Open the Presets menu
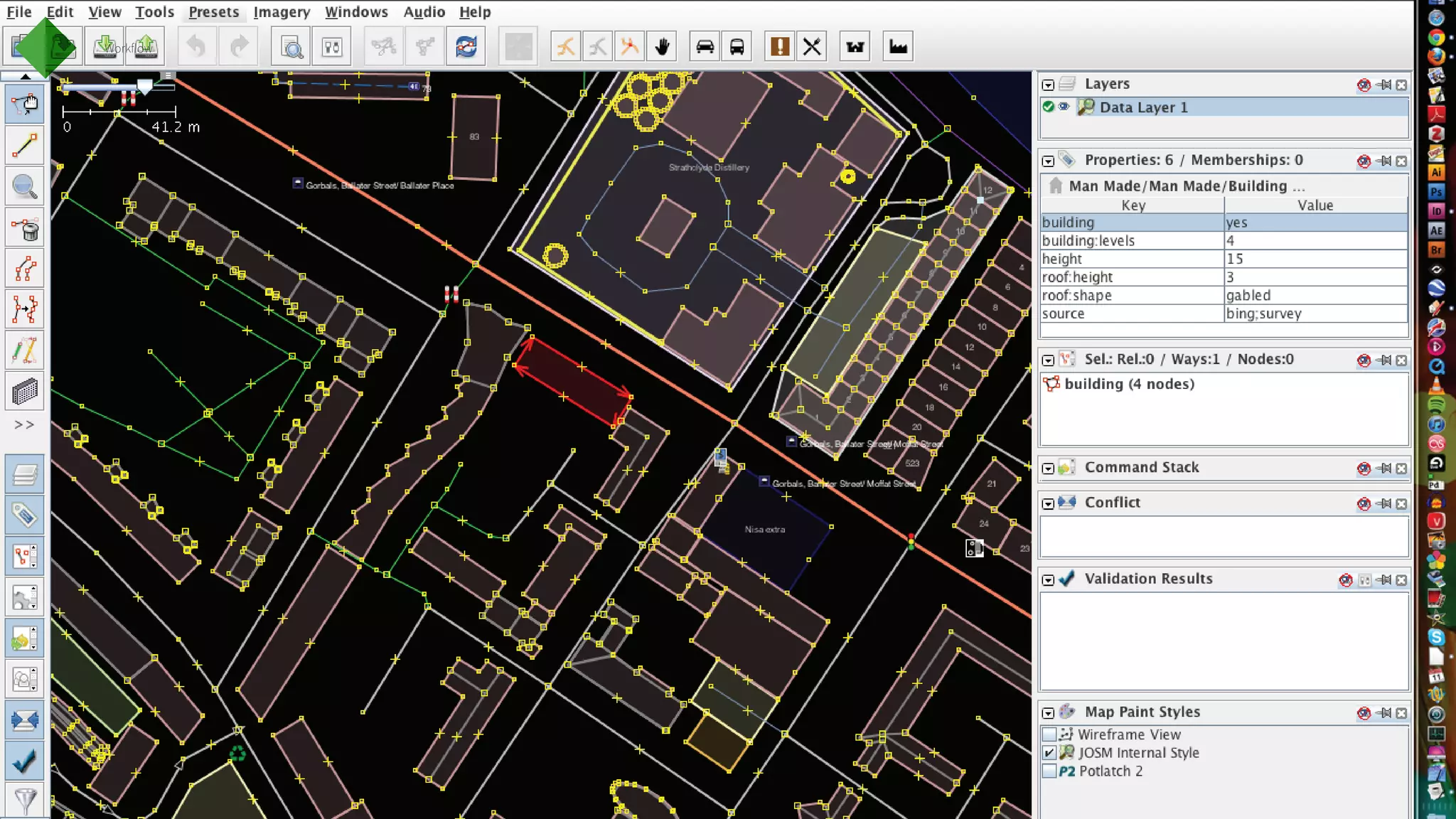The image size is (1456, 819). click(x=213, y=12)
